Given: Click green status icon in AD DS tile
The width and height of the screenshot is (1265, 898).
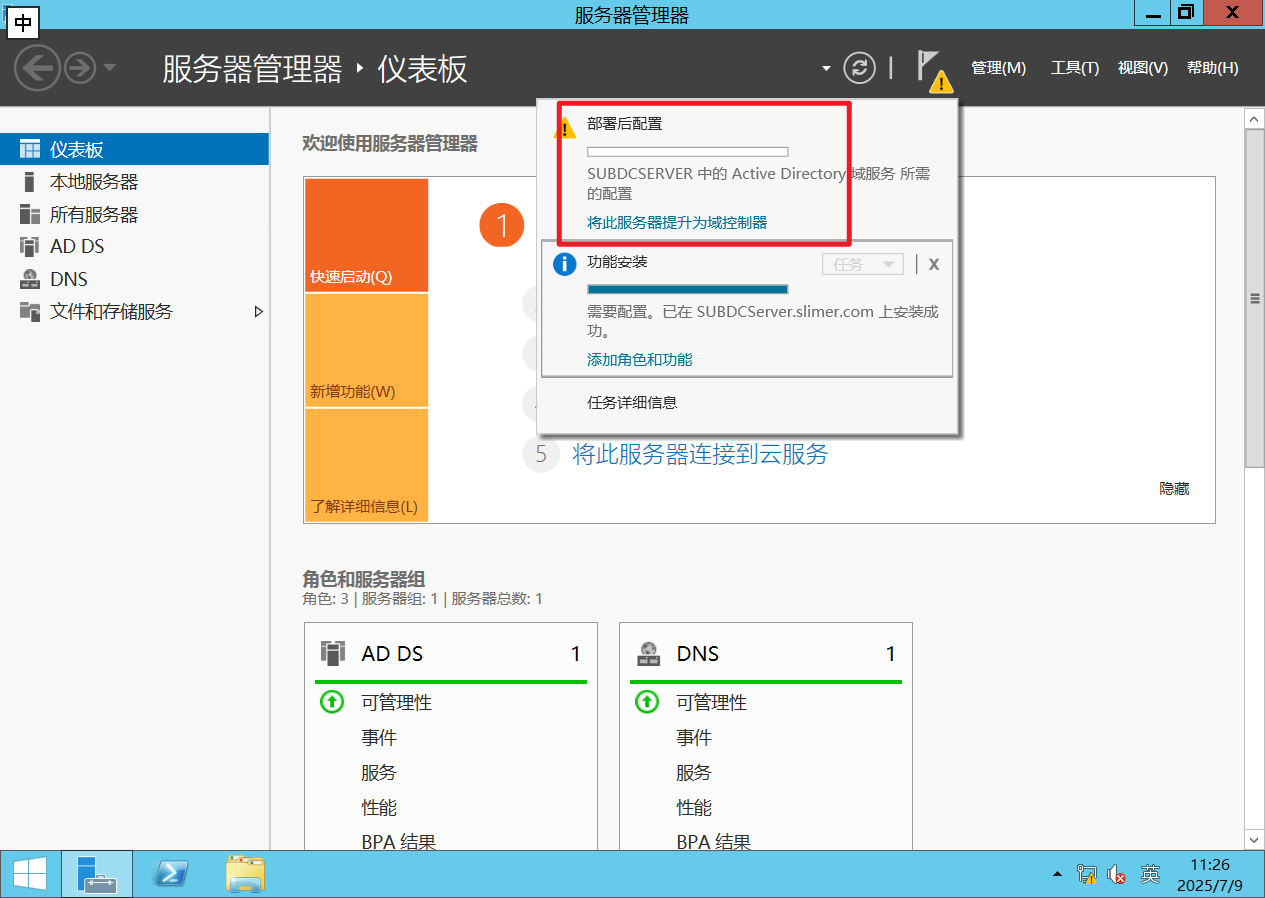Looking at the screenshot, I should coord(331,702).
